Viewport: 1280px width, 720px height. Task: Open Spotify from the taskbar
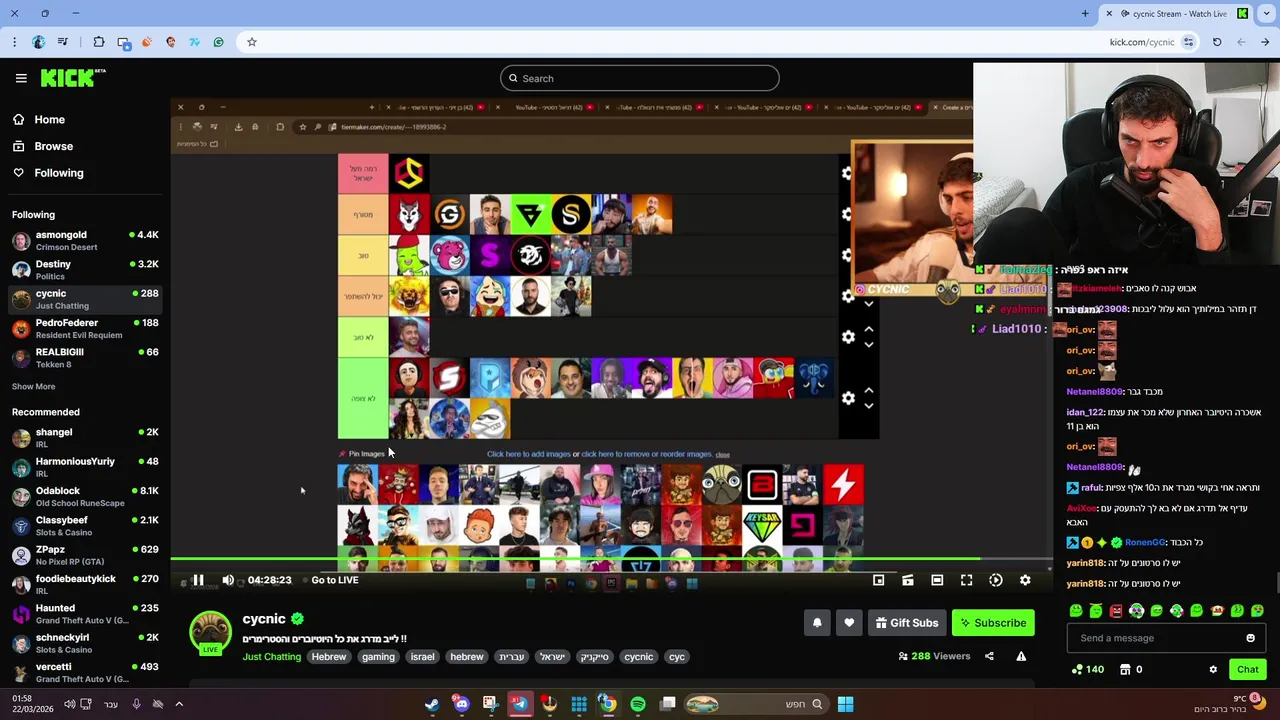tap(638, 704)
